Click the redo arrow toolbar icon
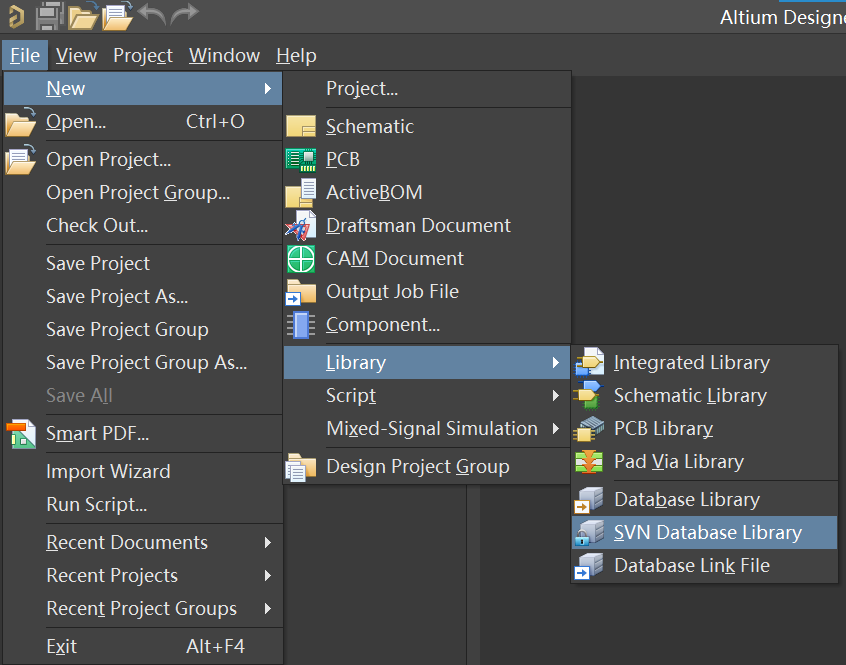This screenshot has width=846, height=665. (185, 14)
